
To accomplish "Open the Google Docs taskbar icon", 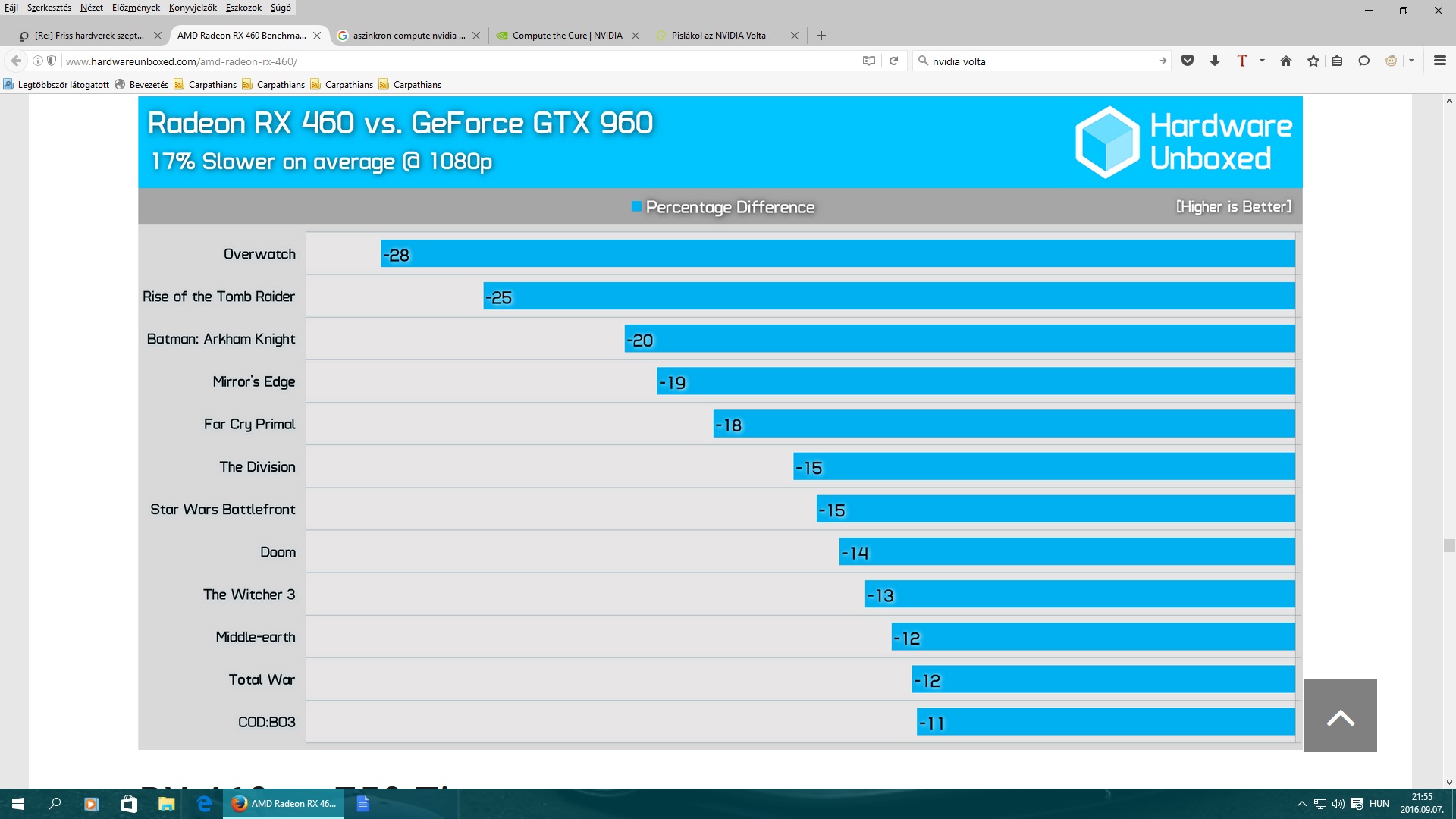I will tap(363, 804).
